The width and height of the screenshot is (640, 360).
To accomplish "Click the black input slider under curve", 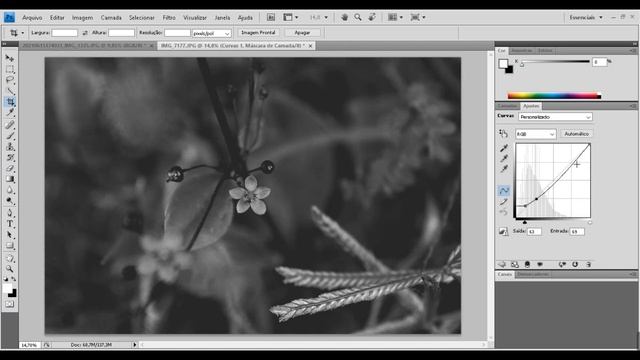I will coord(524,222).
